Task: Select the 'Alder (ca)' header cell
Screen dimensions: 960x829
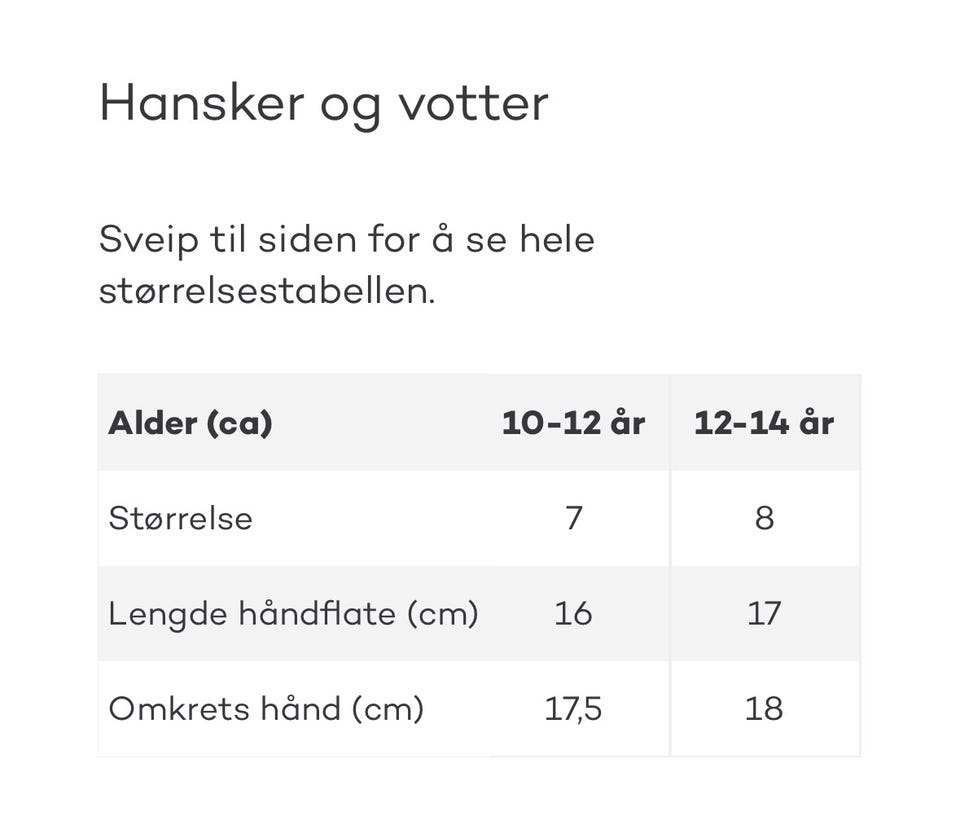Action: [190, 423]
